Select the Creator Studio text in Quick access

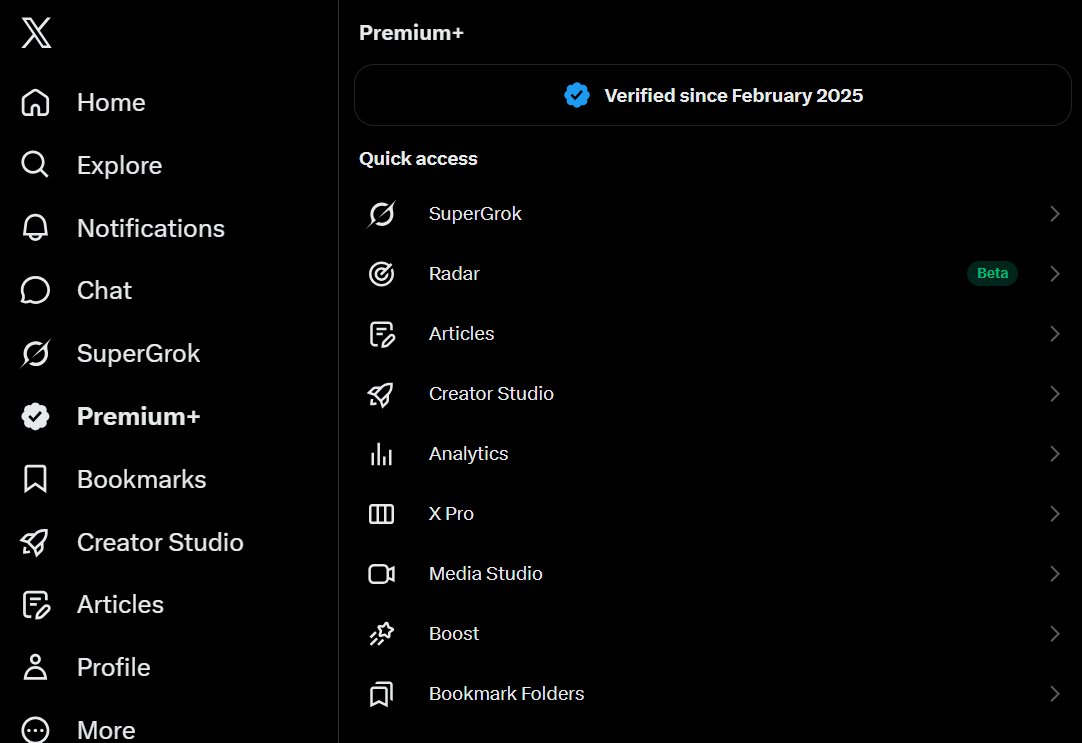[x=491, y=394]
